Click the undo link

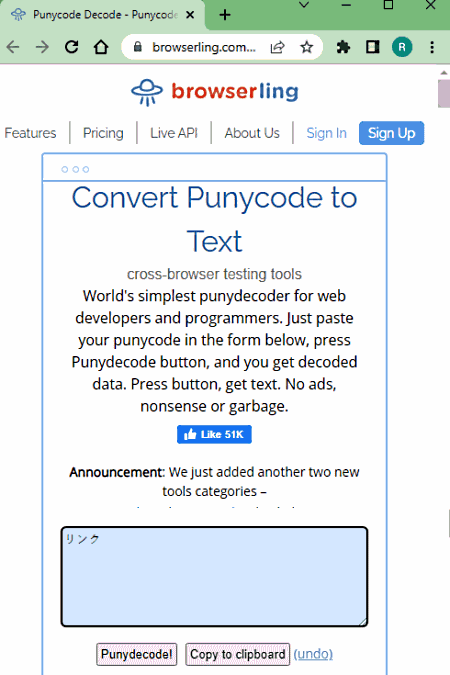(313, 654)
